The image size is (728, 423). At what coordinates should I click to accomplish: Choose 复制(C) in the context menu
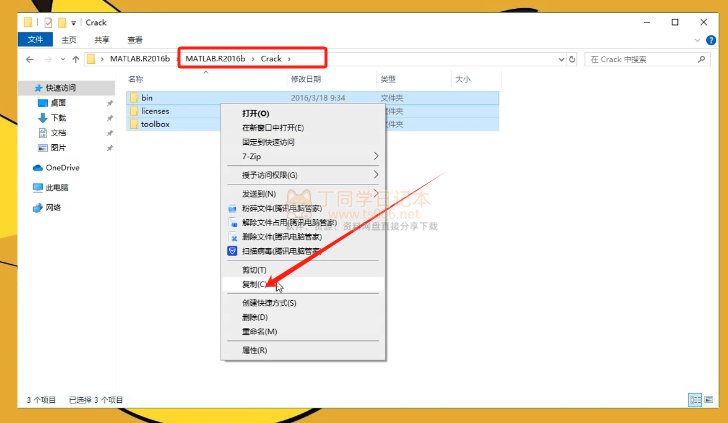(303, 284)
